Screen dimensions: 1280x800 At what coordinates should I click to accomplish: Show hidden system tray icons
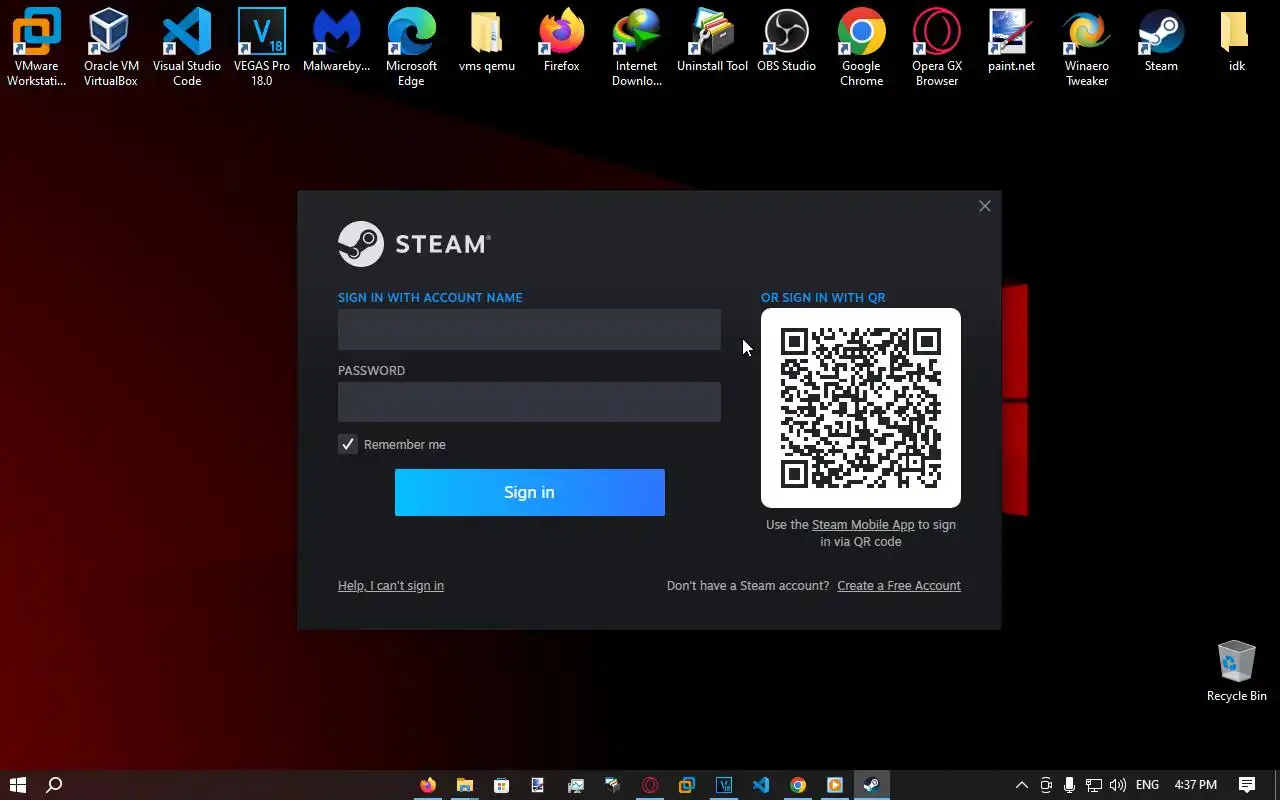click(x=1021, y=785)
